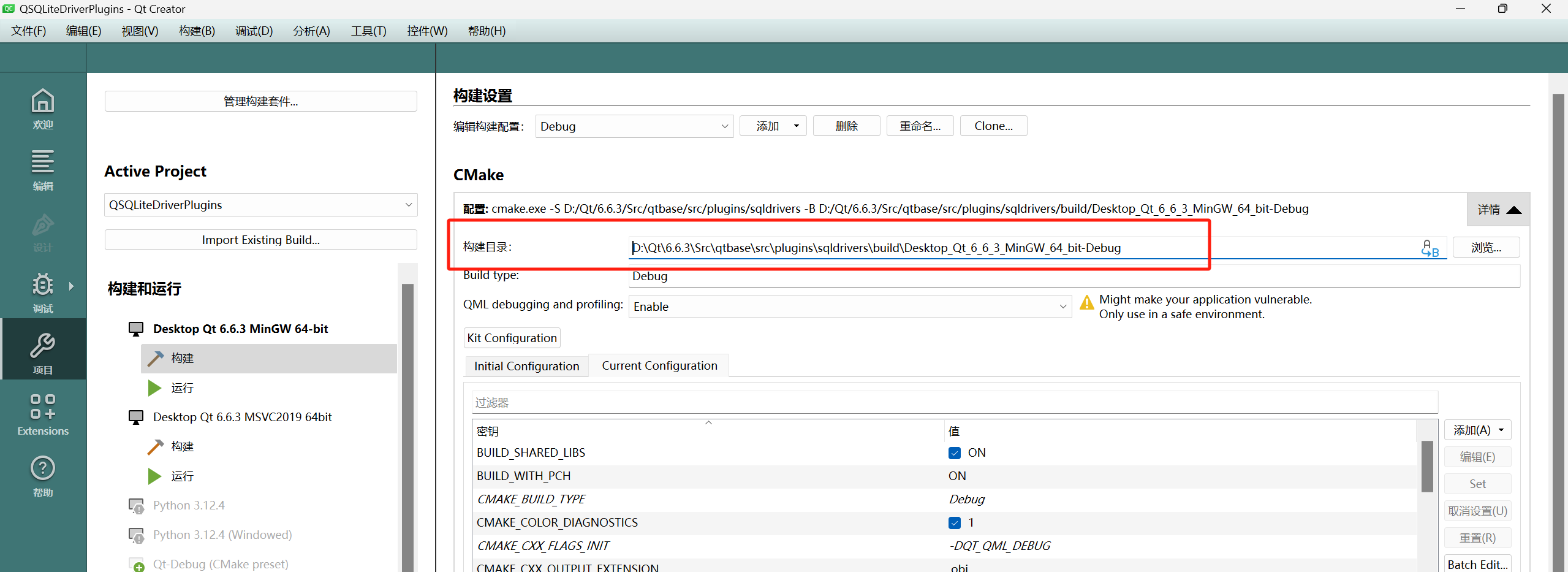The height and width of the screenshot is (572, 1568).
Task: Open the 调试(D) menu
Action: click(254, 31)
